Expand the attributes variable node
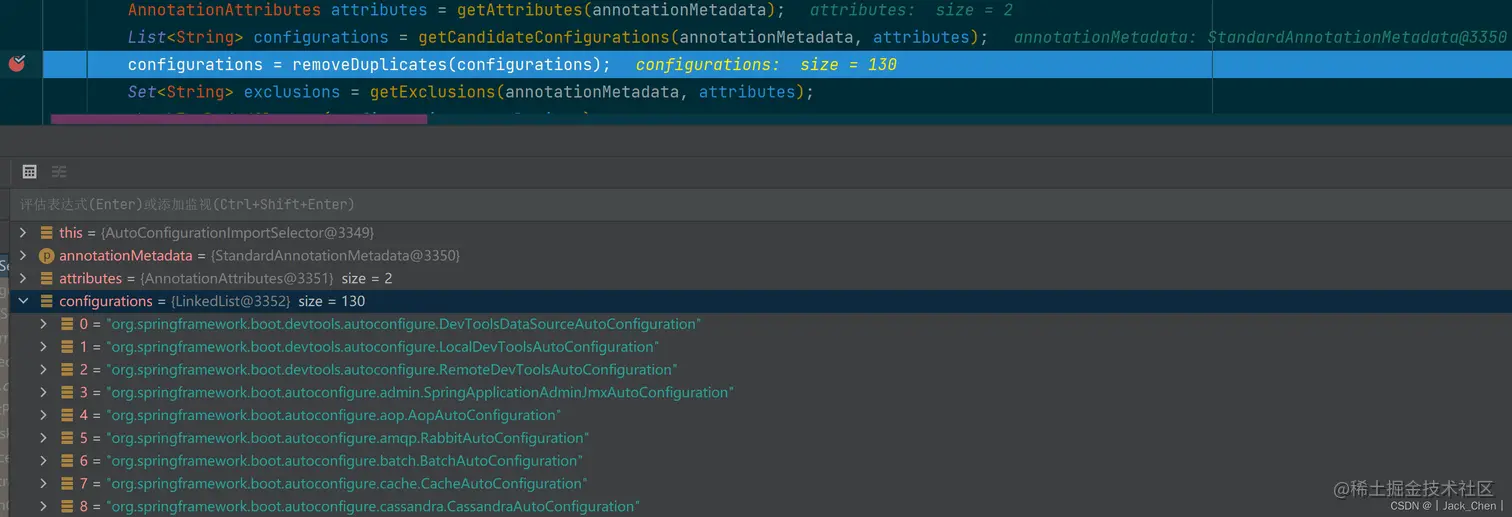The image size is (1512, 517). [23, 278]
